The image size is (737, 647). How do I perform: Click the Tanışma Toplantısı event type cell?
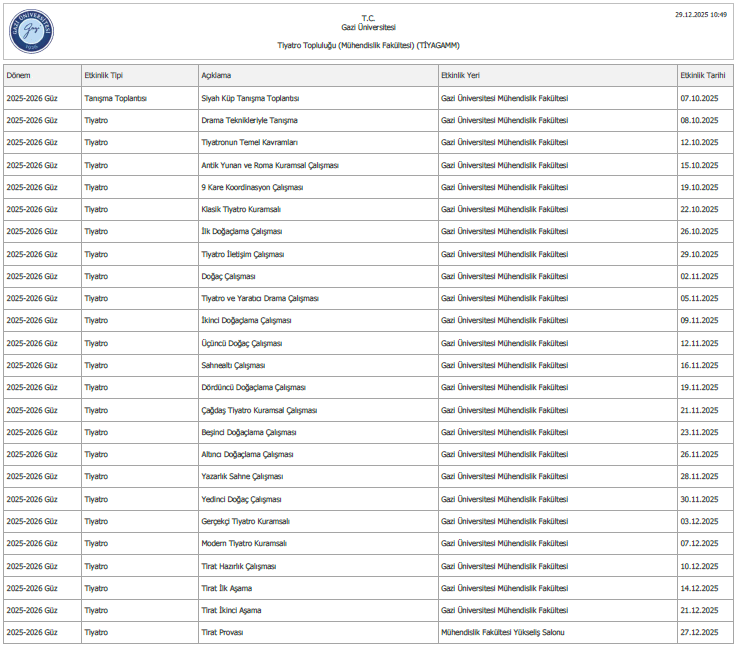click(116, 98)
